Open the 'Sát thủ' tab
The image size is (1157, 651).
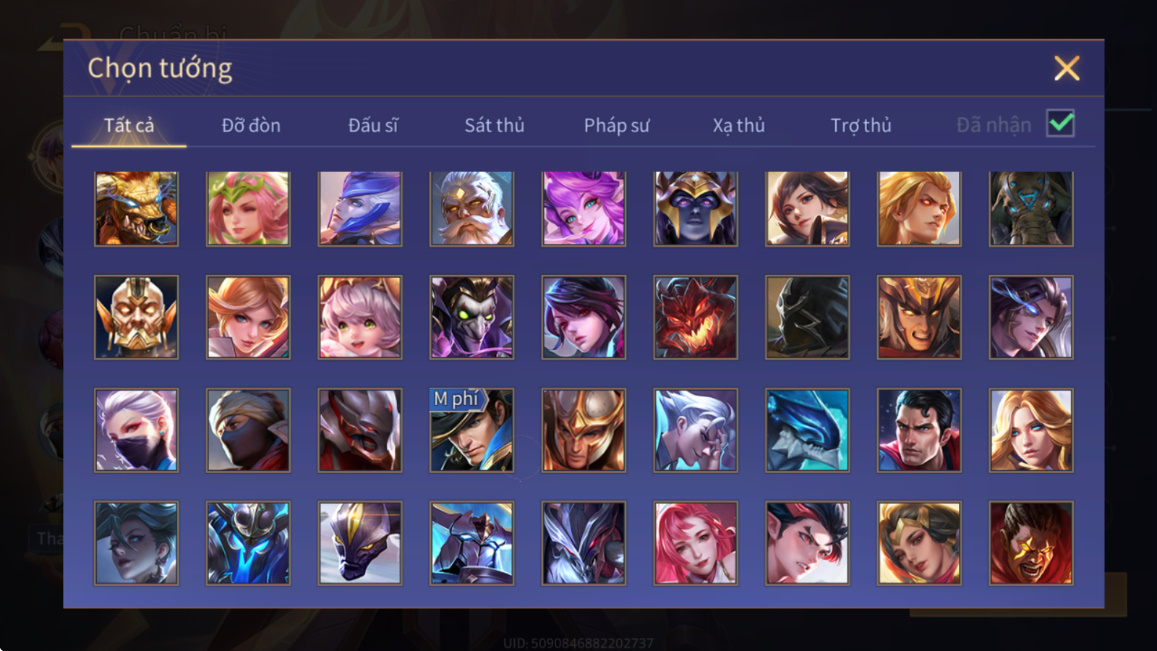coord(494,125)
